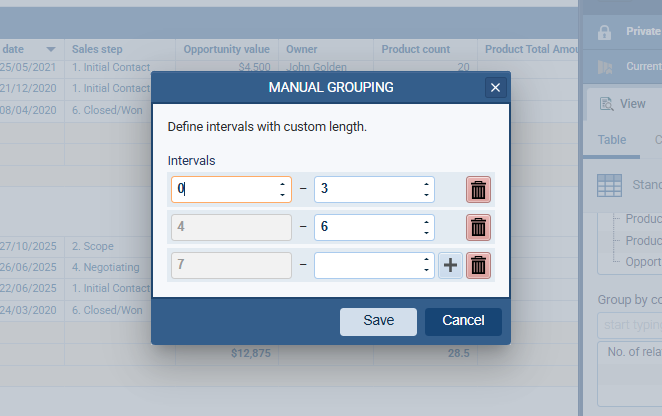Switch to the Table tab
662x416 pixels.
click(612, 140)
